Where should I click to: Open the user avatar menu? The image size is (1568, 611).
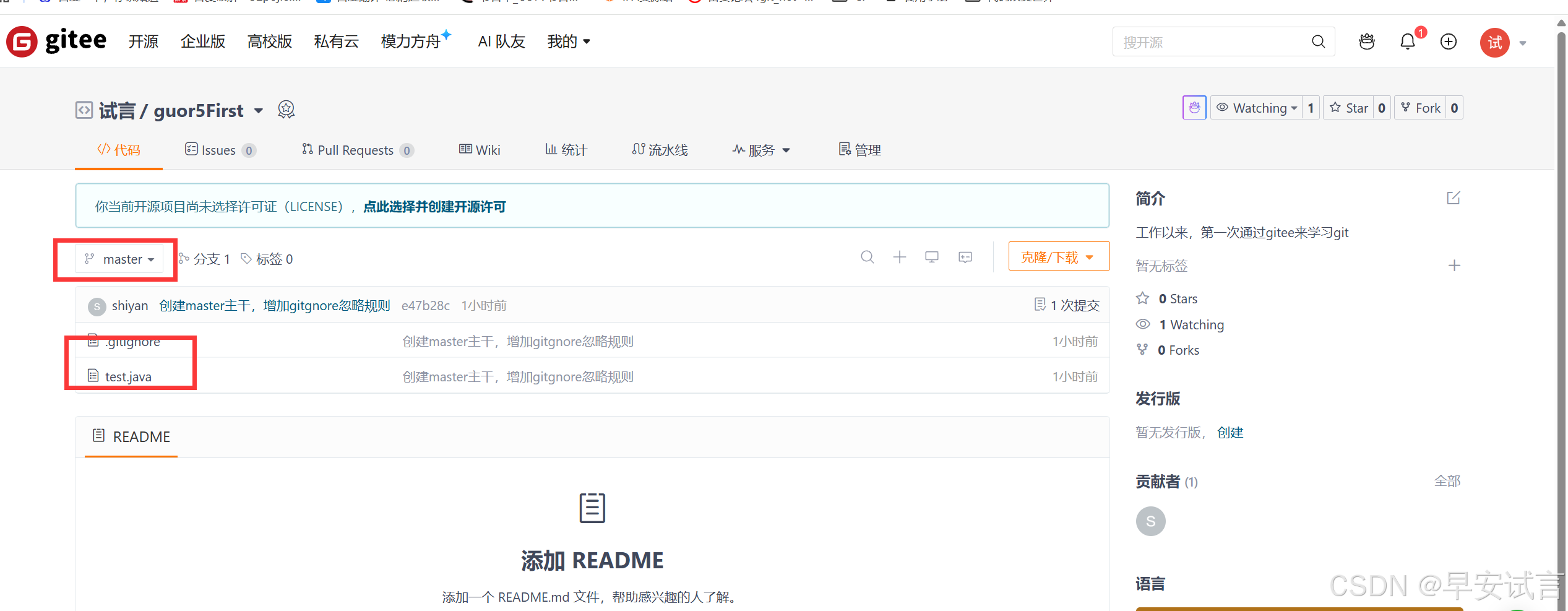pyautogui.click(x=1495, y=42)
